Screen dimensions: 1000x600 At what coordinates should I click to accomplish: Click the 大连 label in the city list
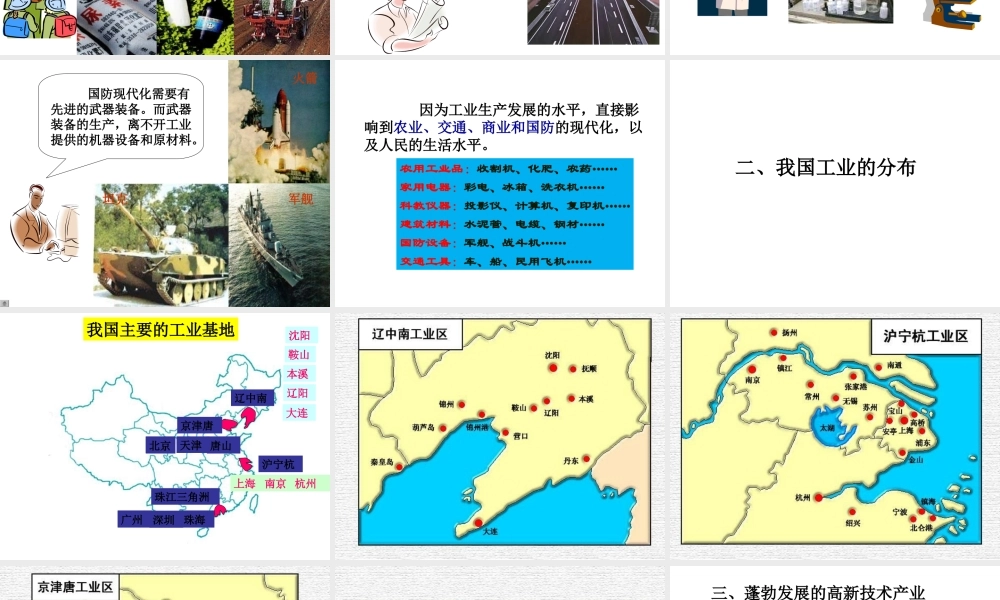[x=297, y=413]
